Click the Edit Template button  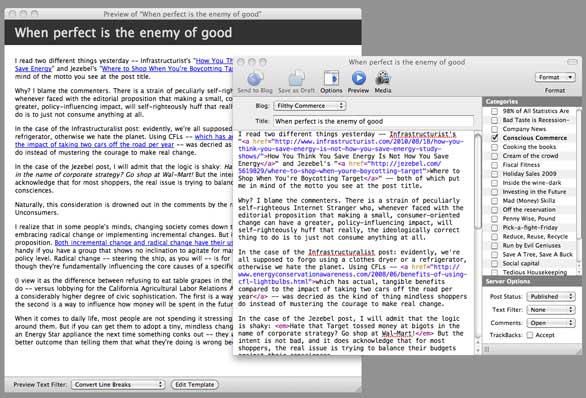click(x=195, y=385)
